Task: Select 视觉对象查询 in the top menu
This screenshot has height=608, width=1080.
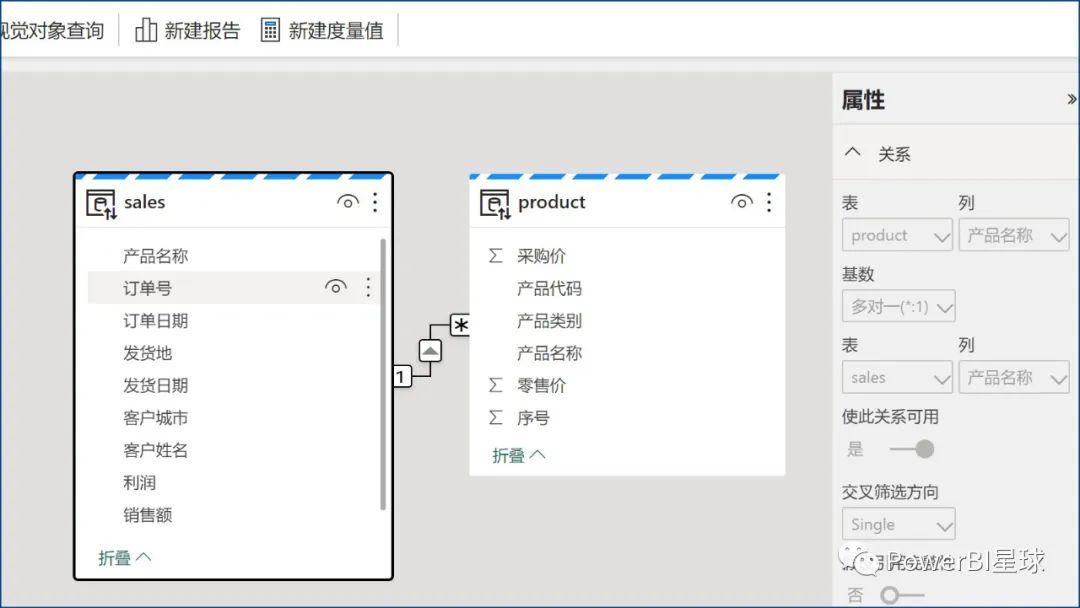Action: click(x=50, y=30)
